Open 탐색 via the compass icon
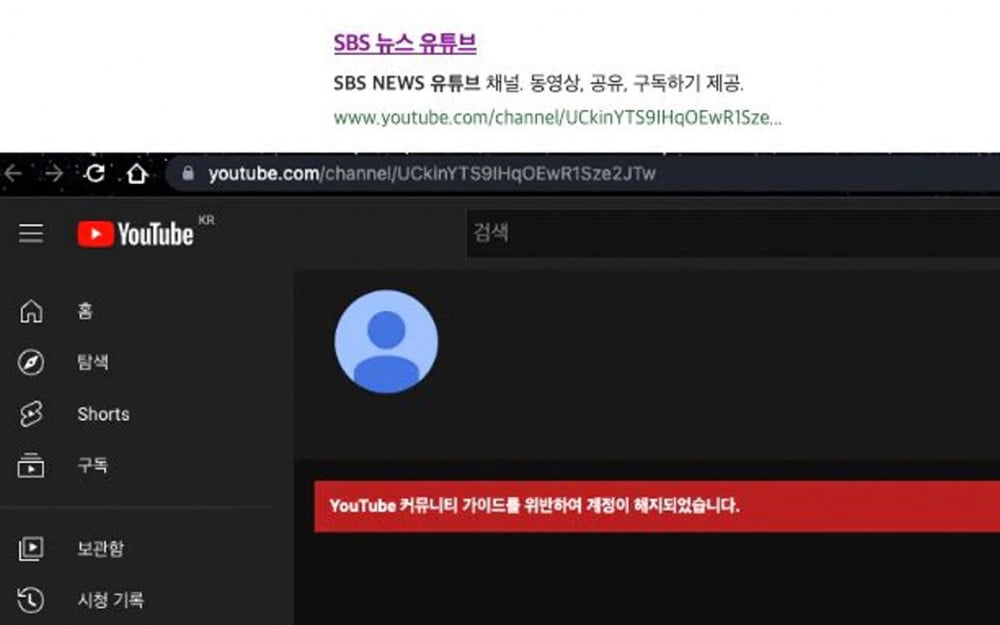 coord(31,362)
